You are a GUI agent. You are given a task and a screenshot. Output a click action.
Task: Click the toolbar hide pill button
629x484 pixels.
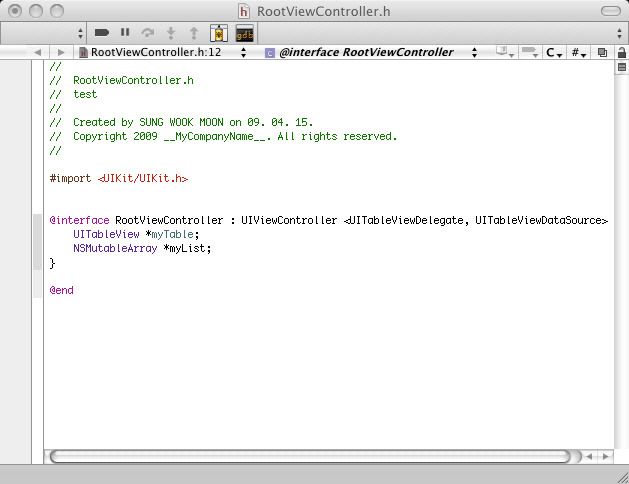pos(611,11)
